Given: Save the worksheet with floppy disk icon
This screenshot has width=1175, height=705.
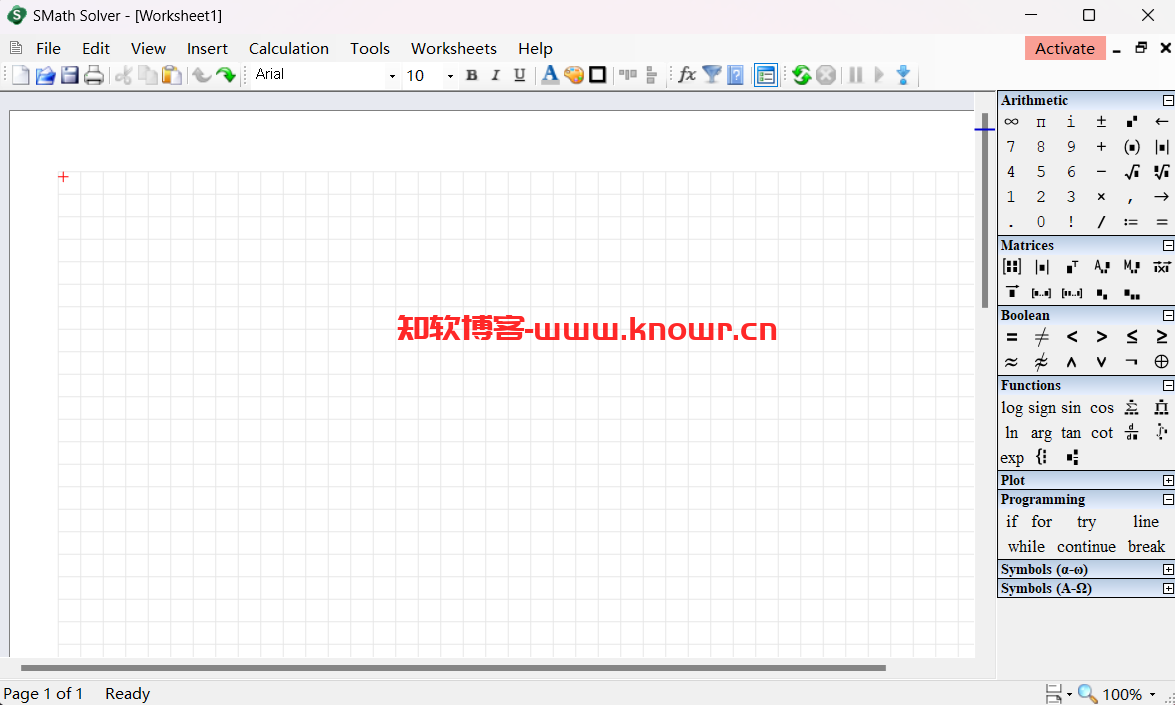Looking at the screenshot, I should (70, 75).
